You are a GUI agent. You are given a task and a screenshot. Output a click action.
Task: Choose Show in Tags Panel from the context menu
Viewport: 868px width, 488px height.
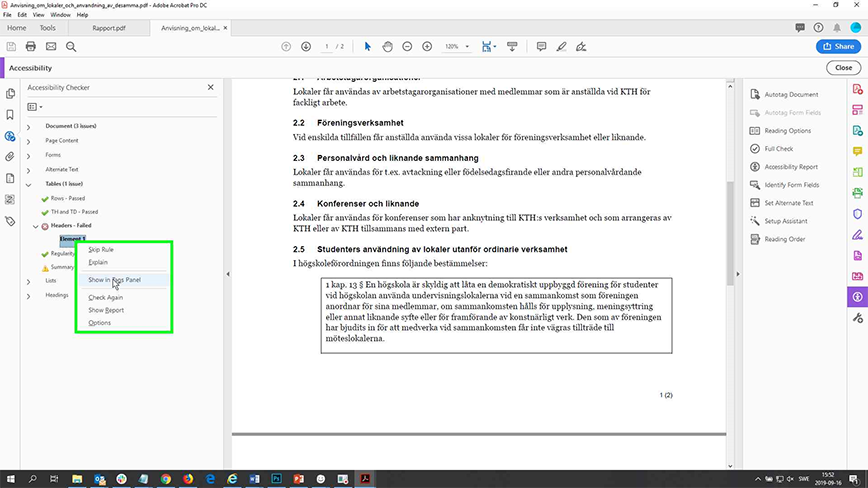tap(114, 280)
